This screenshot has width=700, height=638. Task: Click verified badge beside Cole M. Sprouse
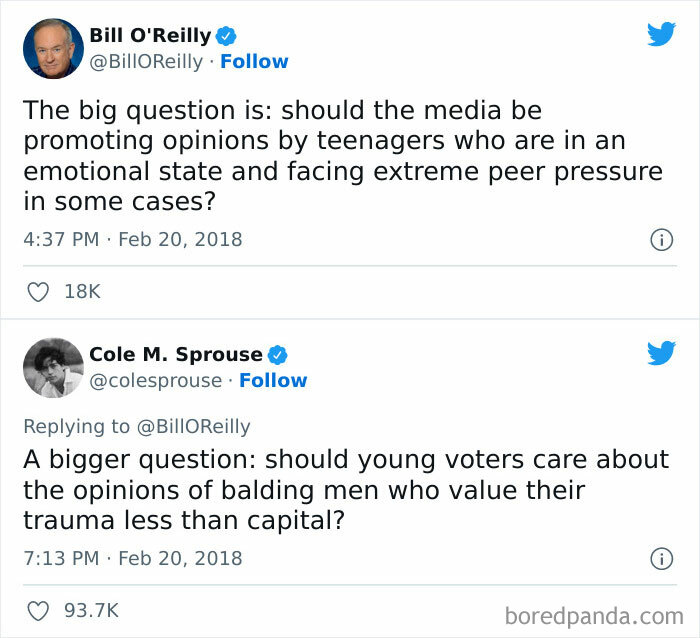pos(278,355)
